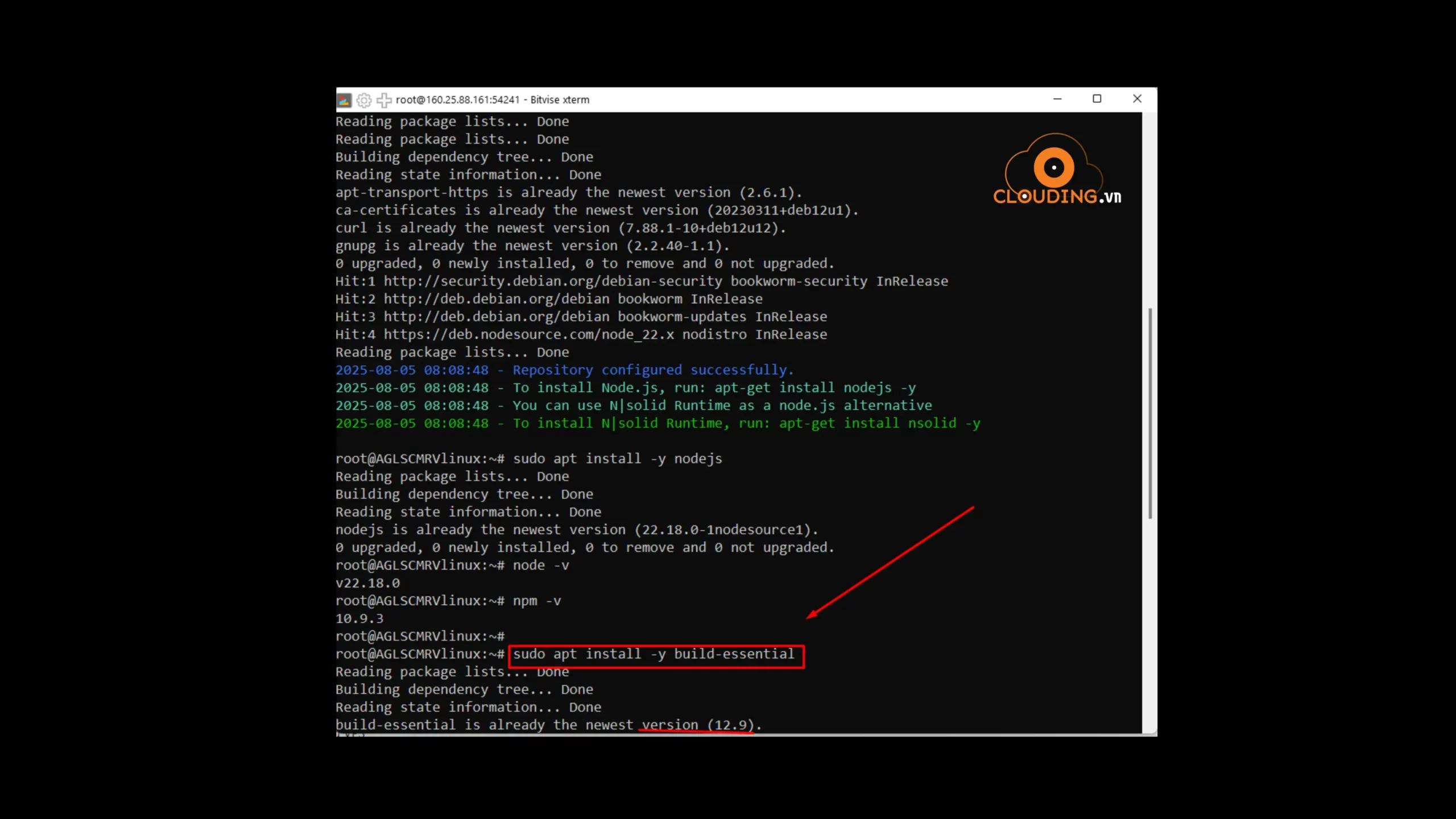Click the output 'v22.18.0'
The width and height of the screenshot is (1456, 819).
tap(367, 583)
